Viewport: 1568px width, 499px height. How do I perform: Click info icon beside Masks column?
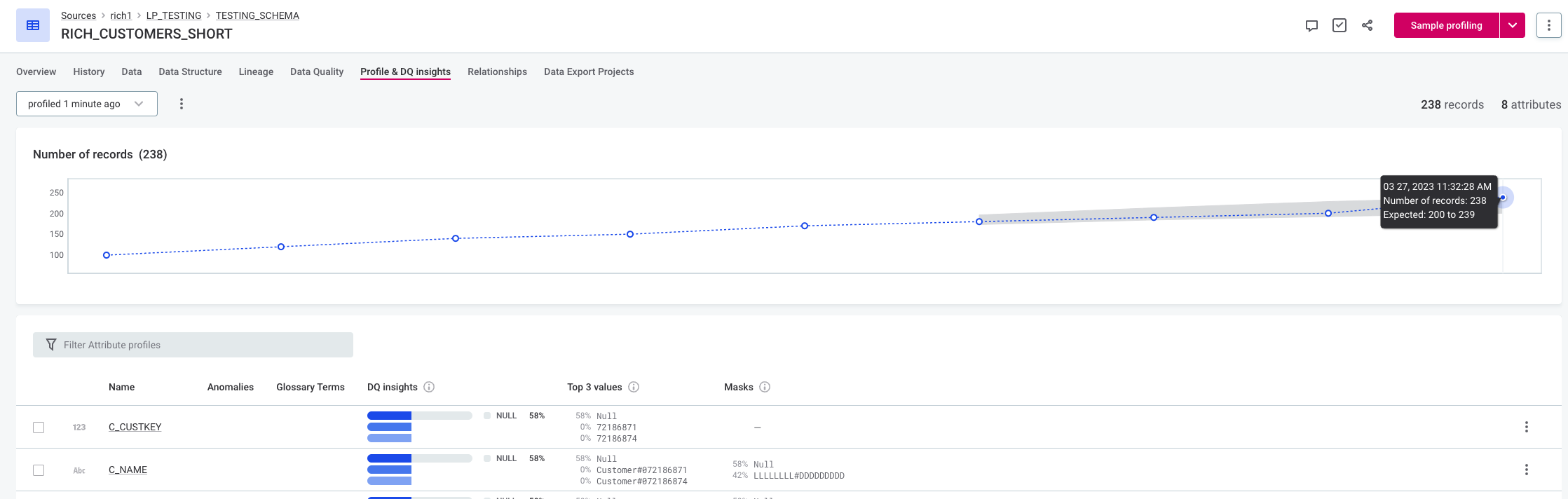[765, 387]
